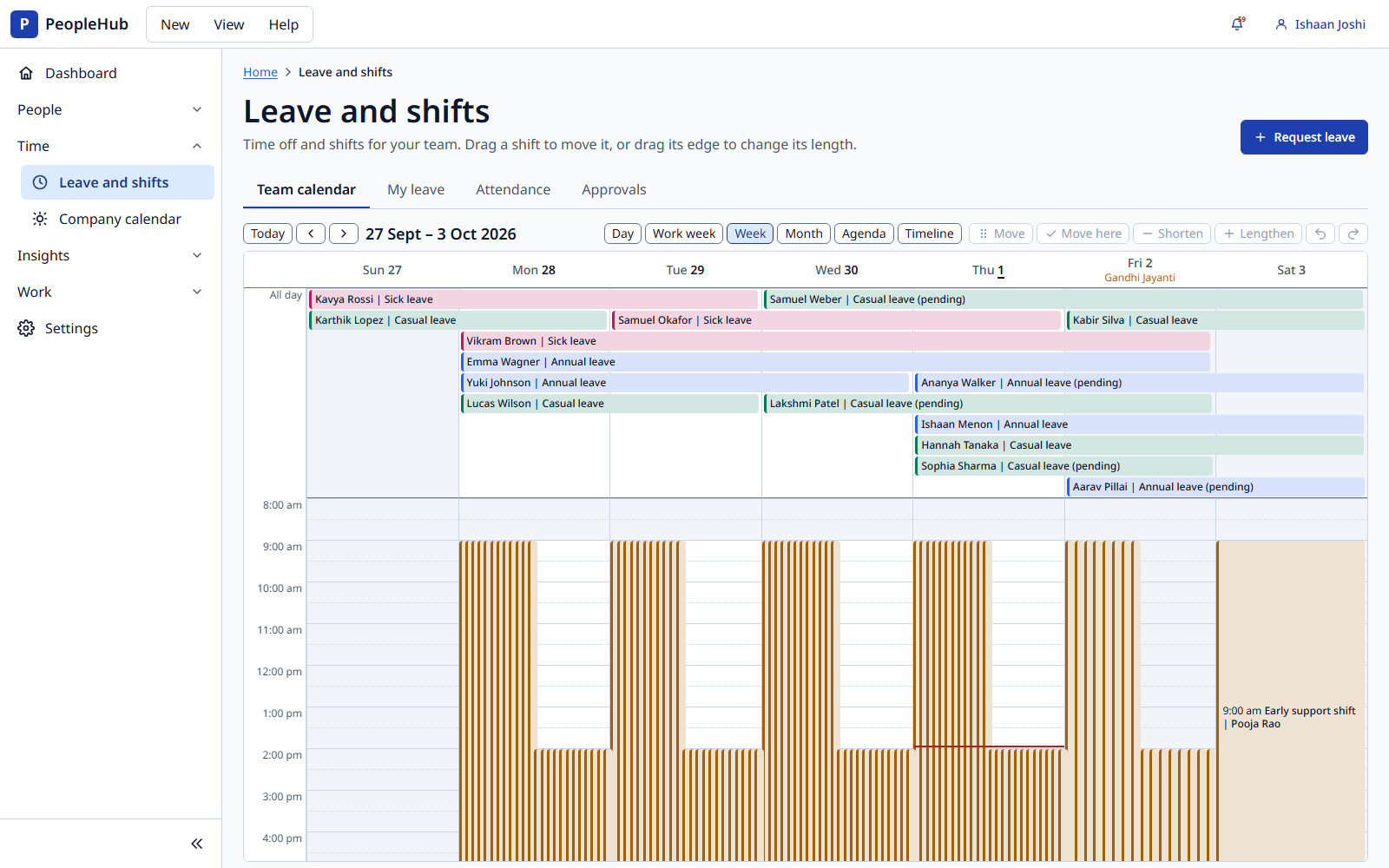
Task: Click the Move here toolbar button
Action: point(1083,233)
